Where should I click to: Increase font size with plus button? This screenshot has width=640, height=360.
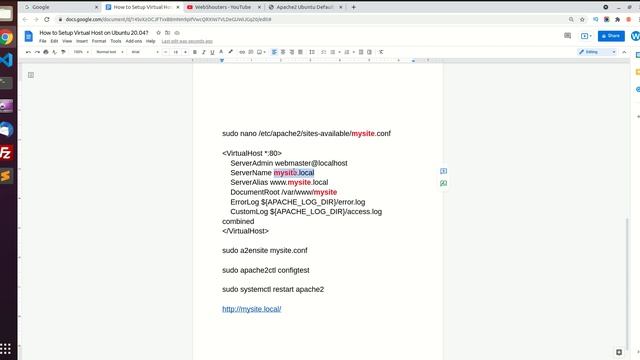185,52
